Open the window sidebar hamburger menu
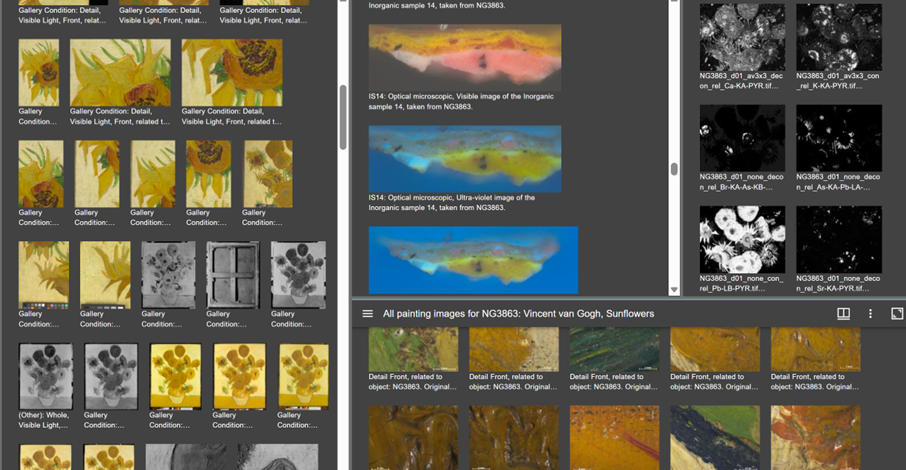 [x=367, y=314]
